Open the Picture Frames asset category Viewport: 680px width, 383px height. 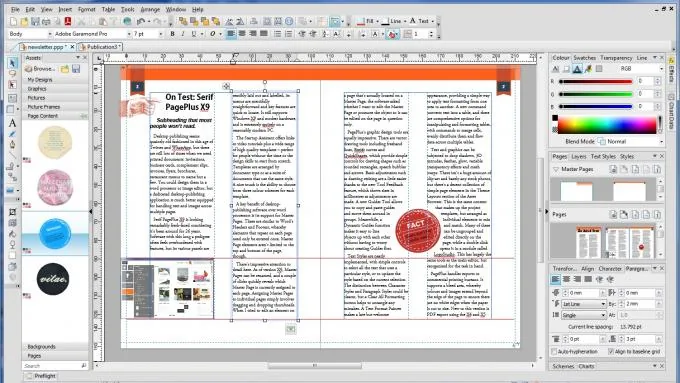pos(55,107)
